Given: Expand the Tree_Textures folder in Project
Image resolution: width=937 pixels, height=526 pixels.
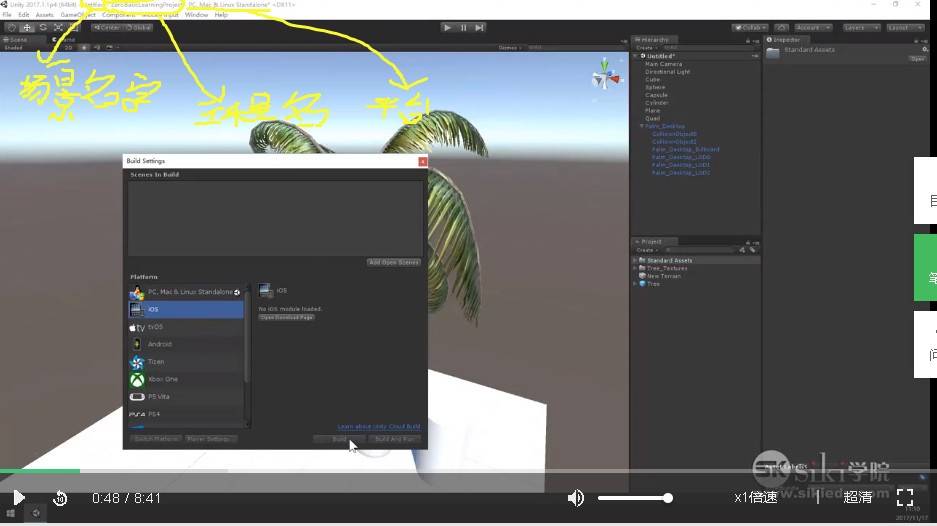Looking at the screenshot, I should click(x=635, y=268).
